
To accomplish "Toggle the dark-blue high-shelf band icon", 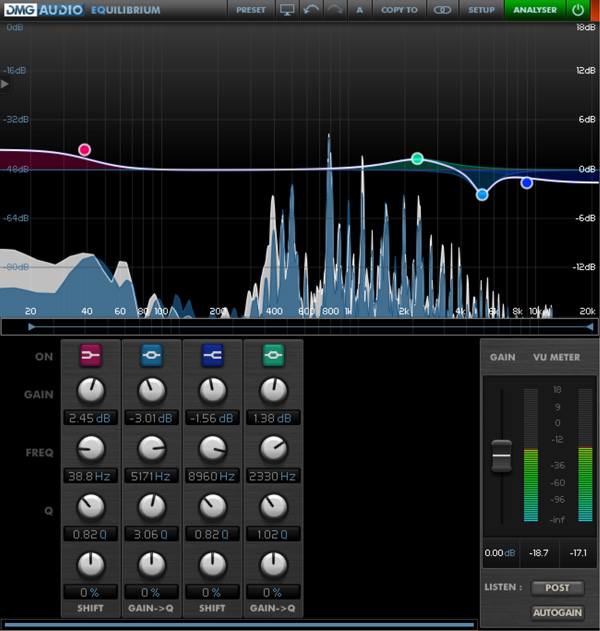I will coord(212,355).
